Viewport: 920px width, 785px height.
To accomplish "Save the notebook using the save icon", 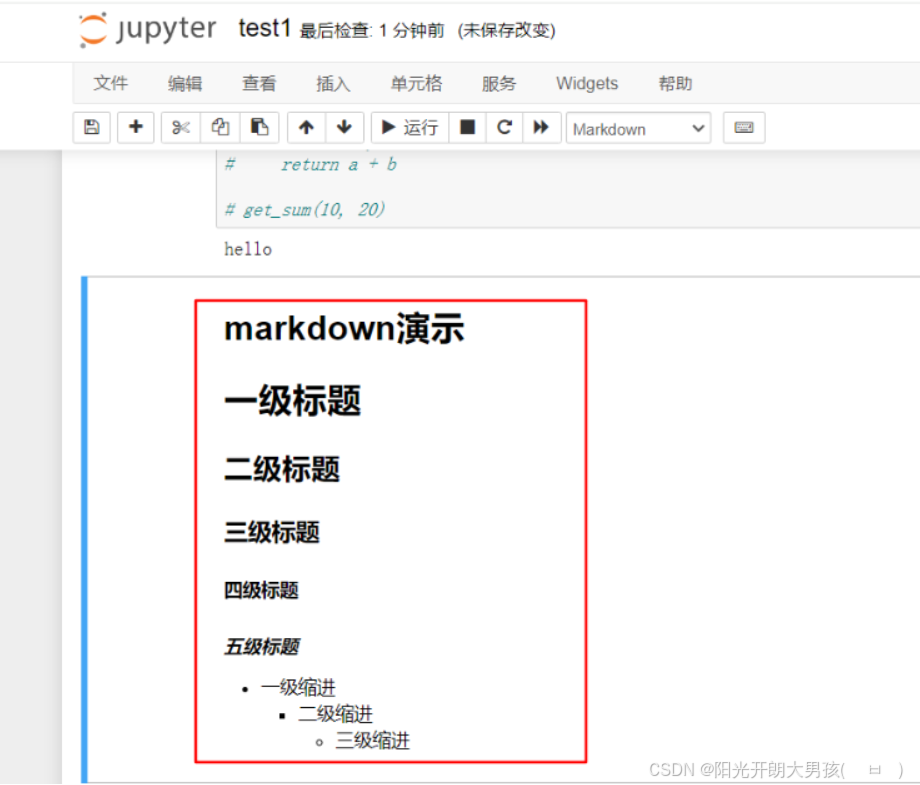I will [x=91, y=127].
